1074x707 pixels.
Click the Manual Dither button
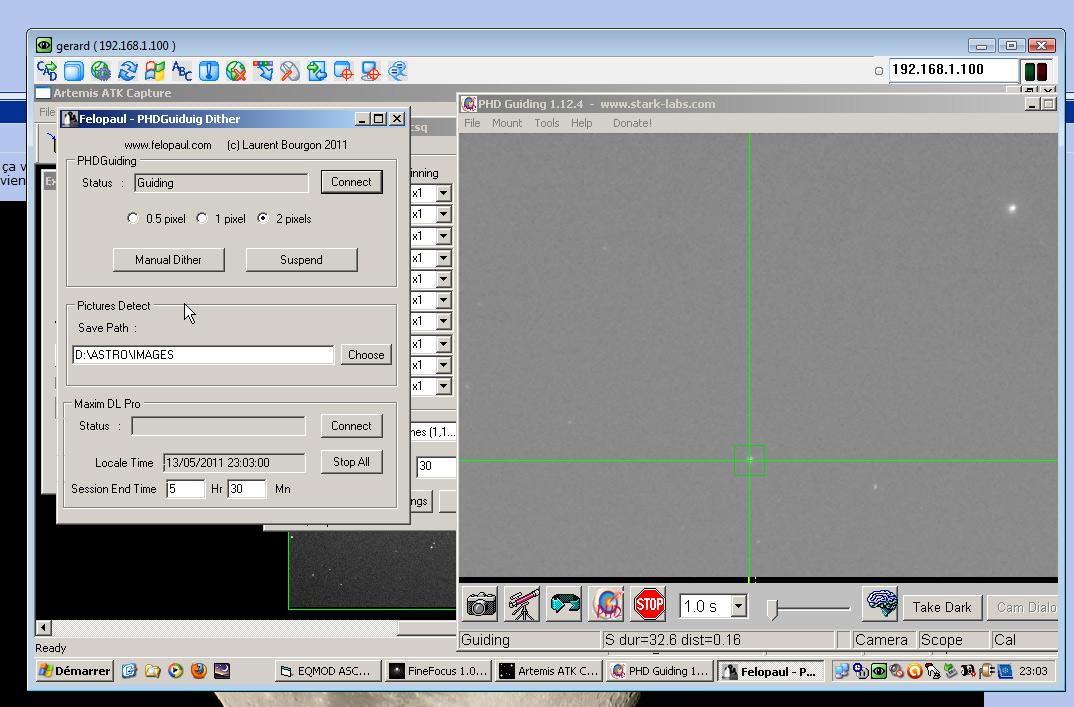(168, 260)
